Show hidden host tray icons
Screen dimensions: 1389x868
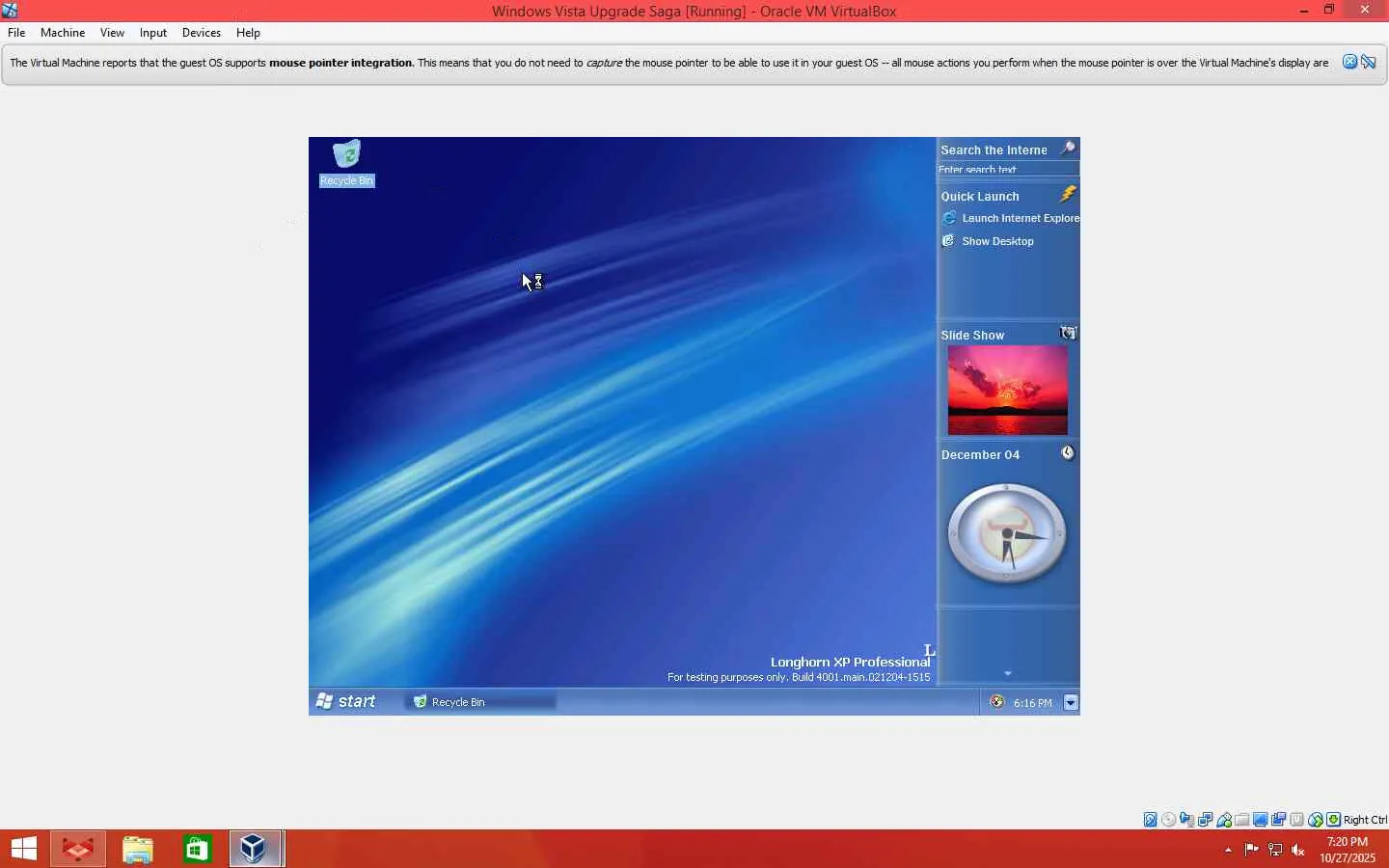(x=1228, y=850)
